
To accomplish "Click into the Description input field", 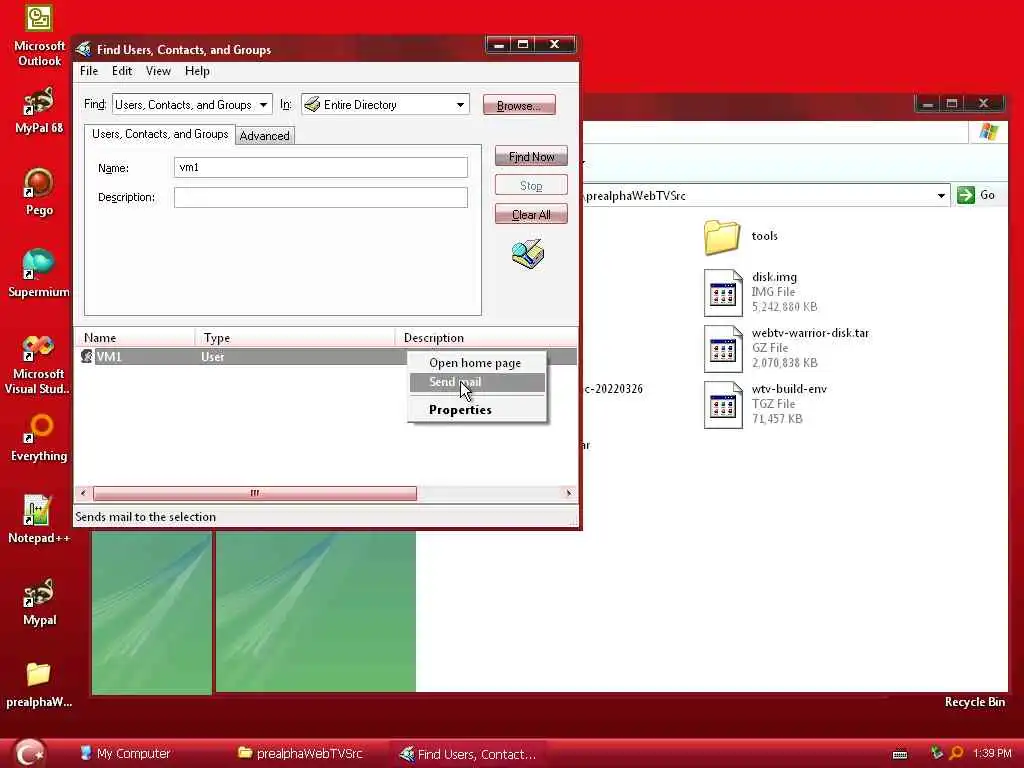I will pos(321,197).
